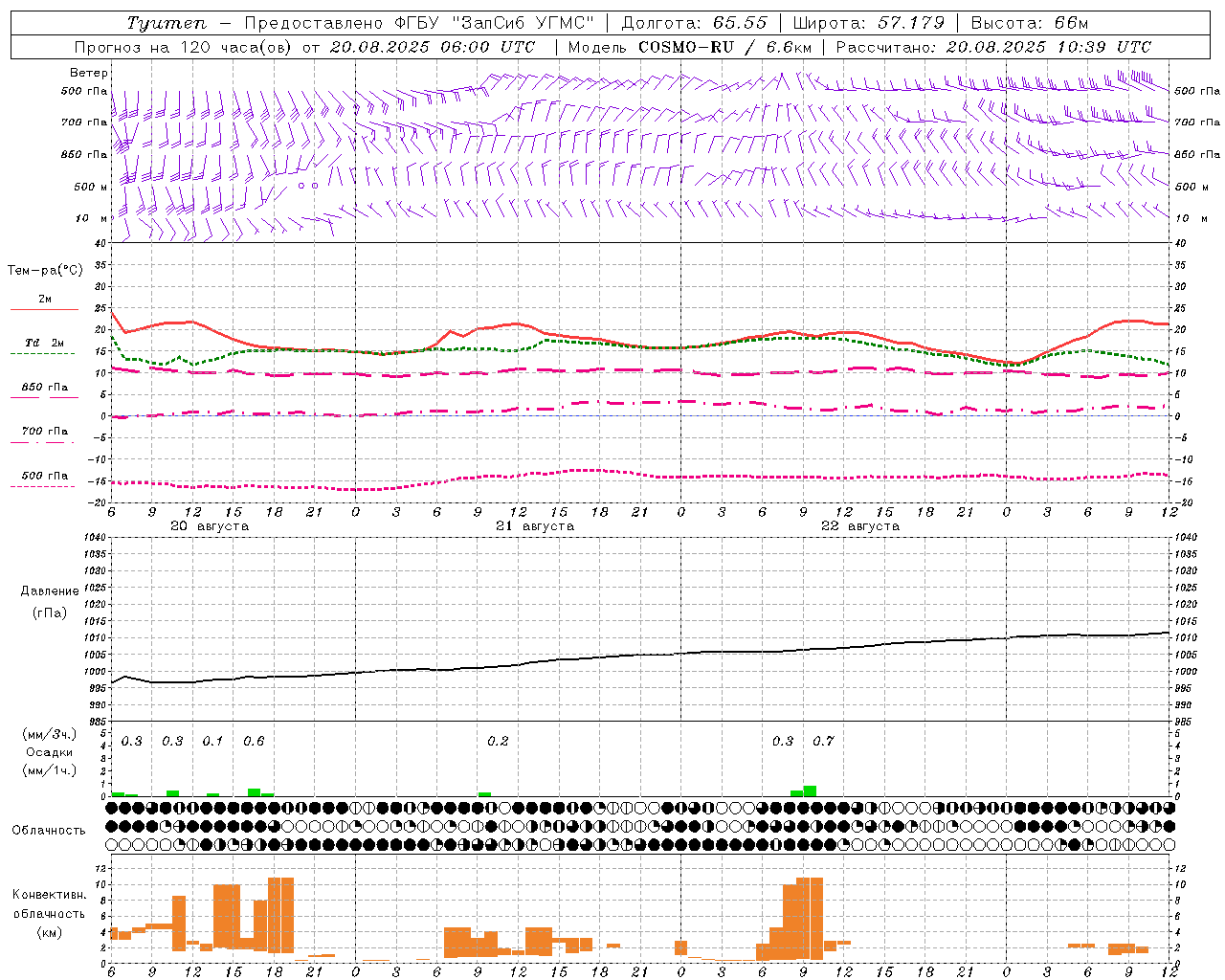Click the "Облачность" cloud cover label
Screen dimensions: 1225x980
49,831
